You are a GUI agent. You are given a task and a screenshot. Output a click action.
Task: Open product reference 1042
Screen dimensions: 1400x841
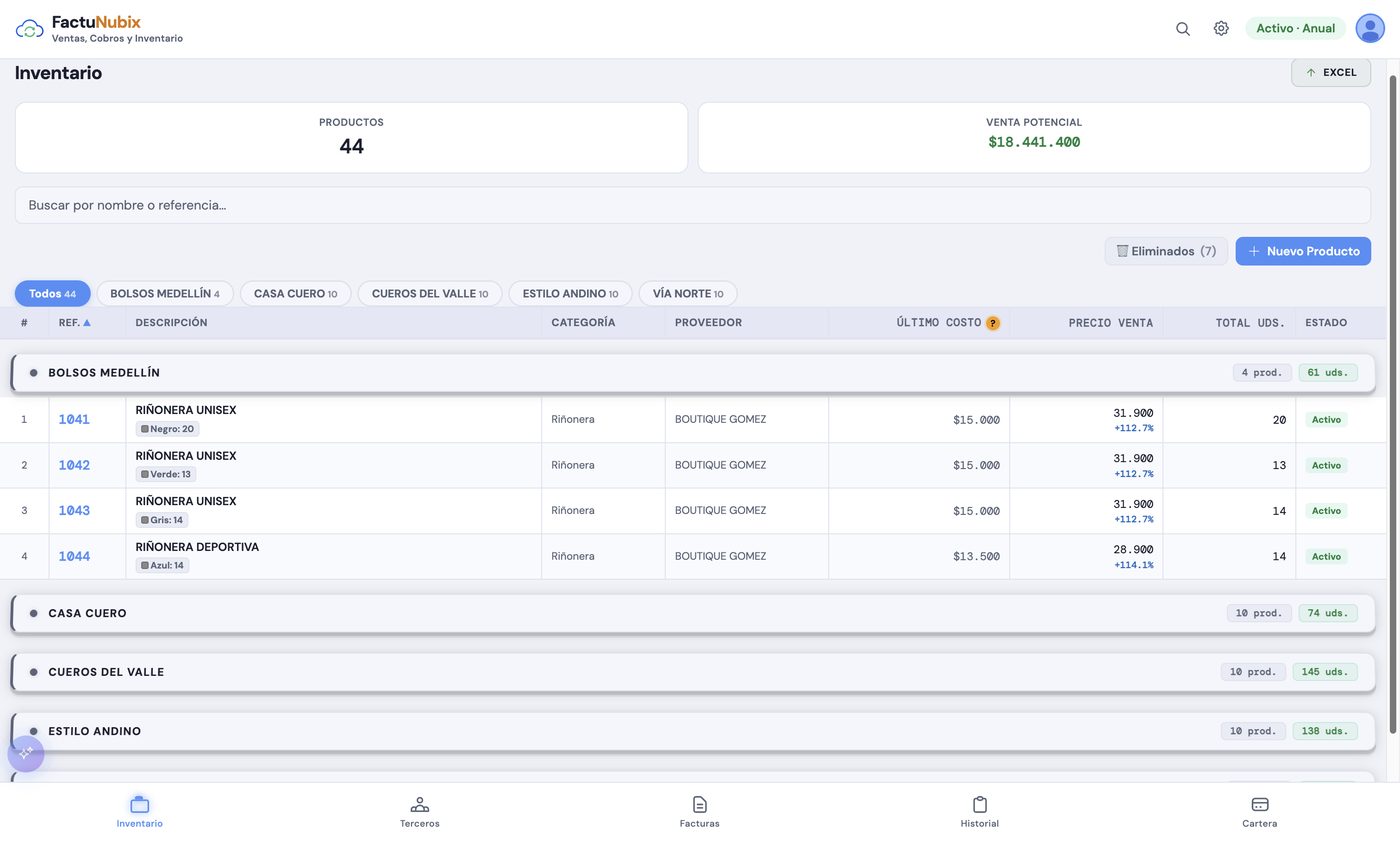tap(74, 465)
